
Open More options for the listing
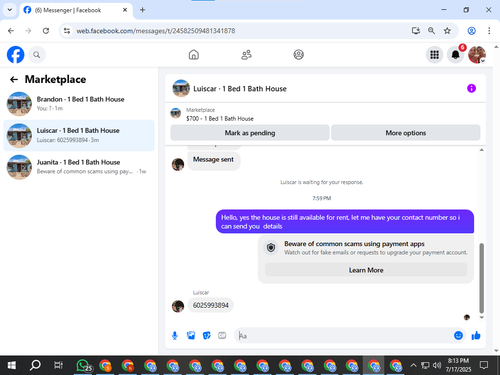click(406, 133)
